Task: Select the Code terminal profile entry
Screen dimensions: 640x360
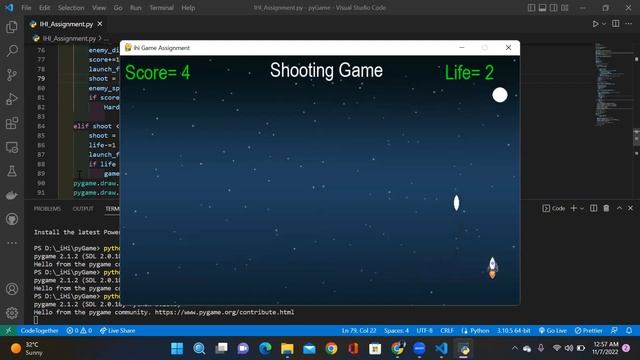Action: [554, 209]
